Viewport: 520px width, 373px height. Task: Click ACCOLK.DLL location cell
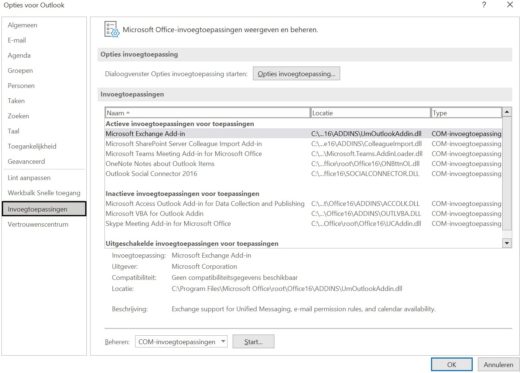(x=365, y=204)
